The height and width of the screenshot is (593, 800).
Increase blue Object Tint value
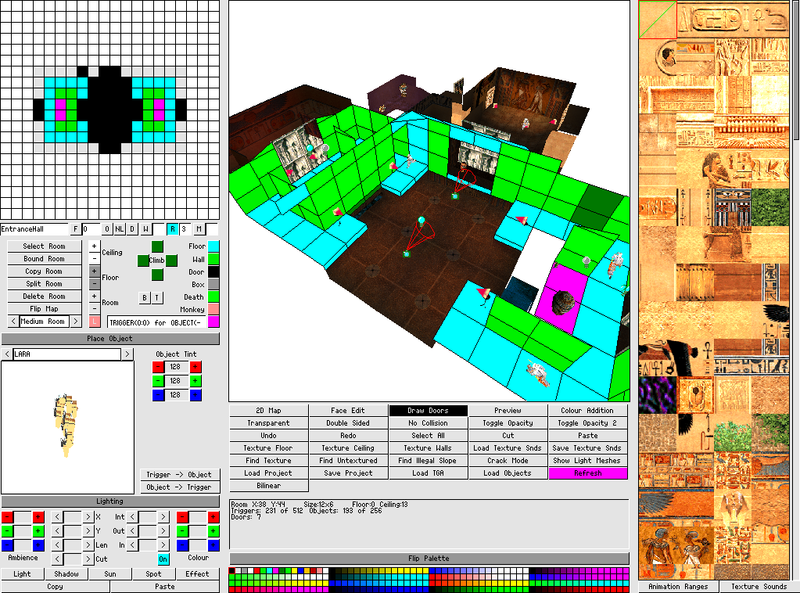point(195,394)
